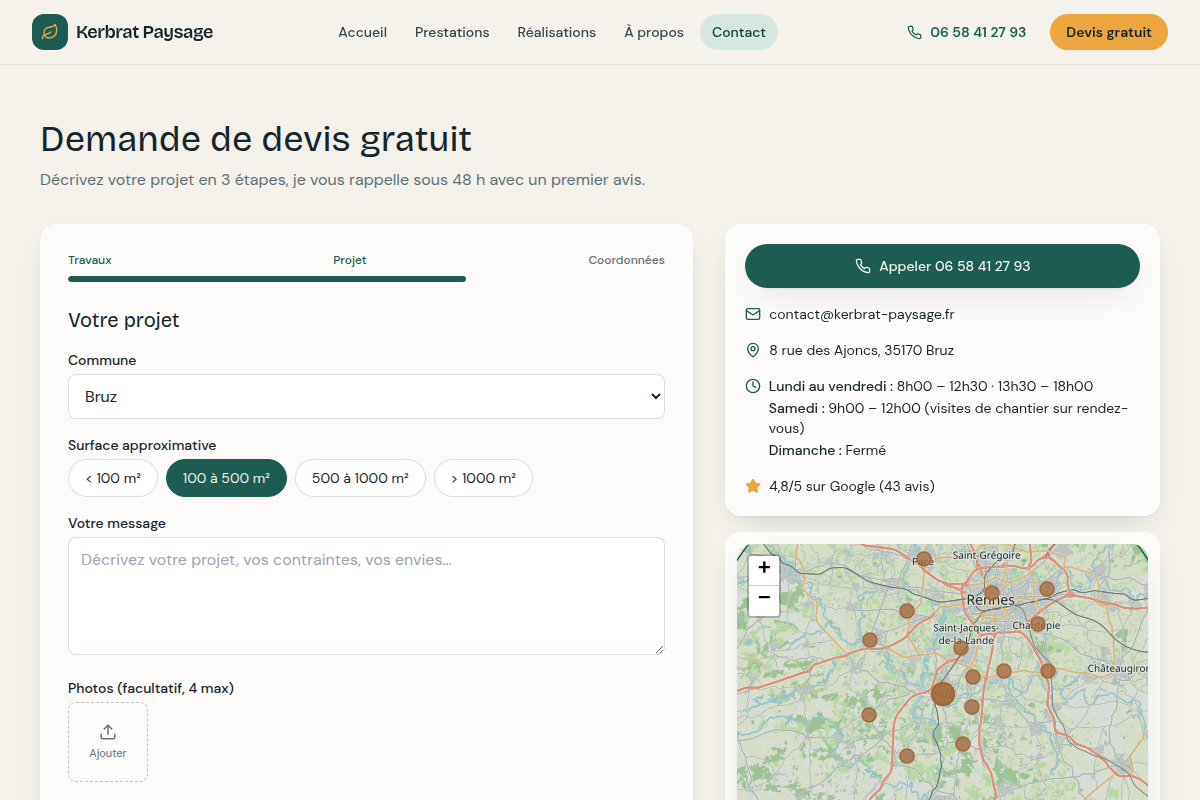Choose the '500 à 1000 m²' surface option
This screenshot has height=800, width=1200.
coord(360,478)
